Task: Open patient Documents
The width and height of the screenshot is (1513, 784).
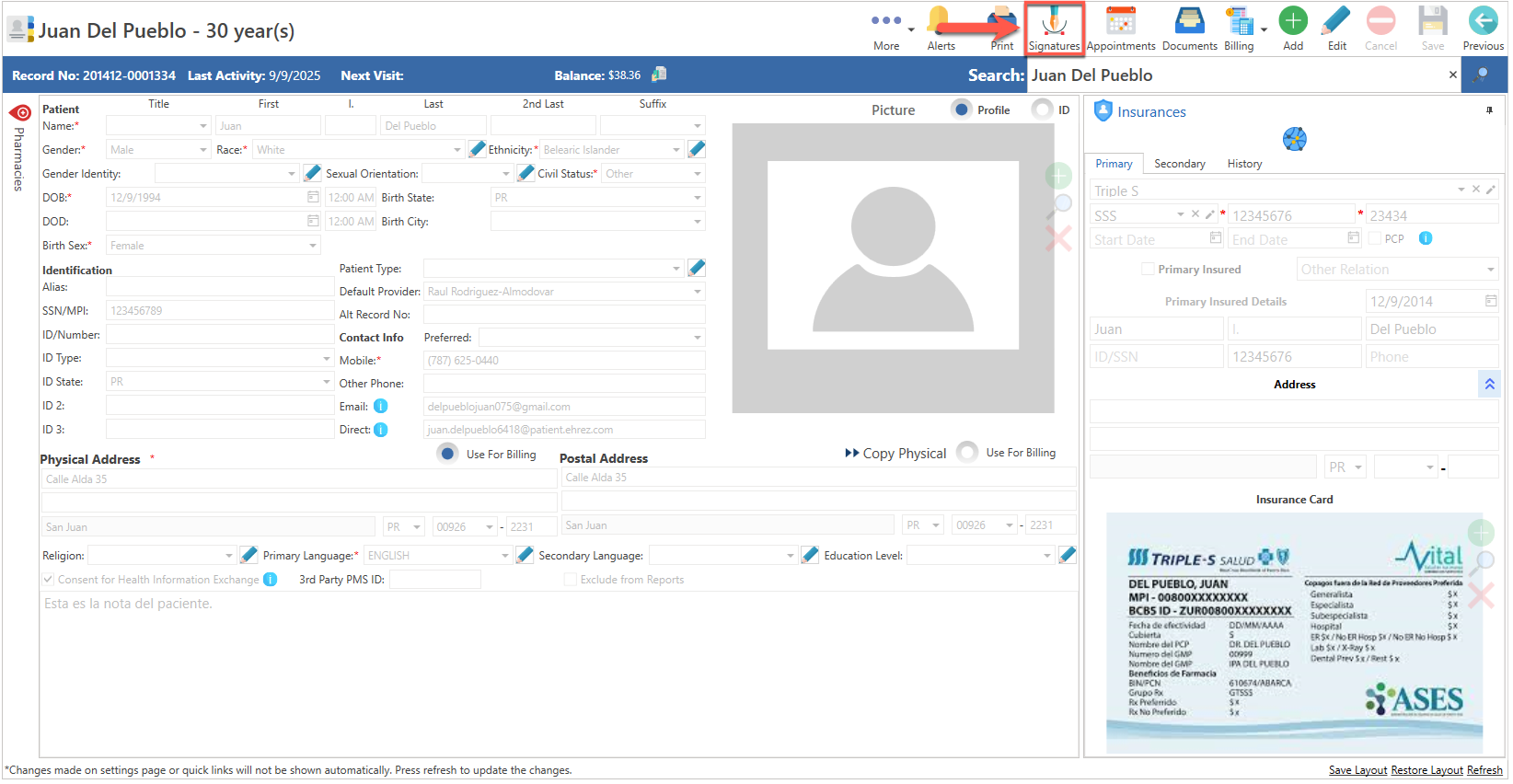Action: point(1189,29)
